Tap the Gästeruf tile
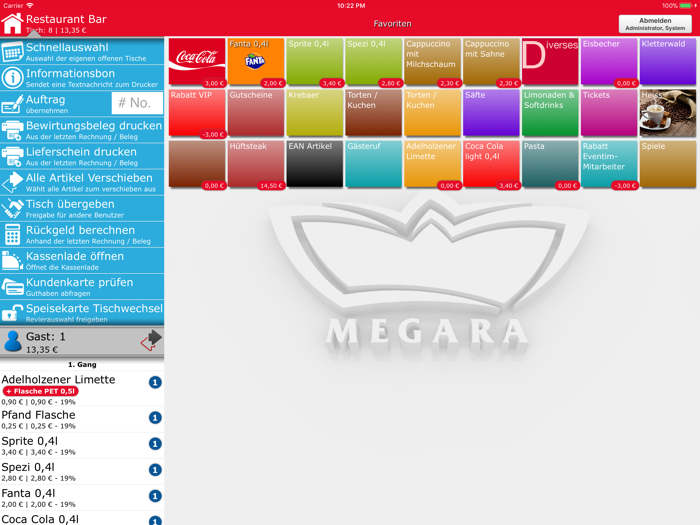Screen dimensions: 700x525 (374, 164)
